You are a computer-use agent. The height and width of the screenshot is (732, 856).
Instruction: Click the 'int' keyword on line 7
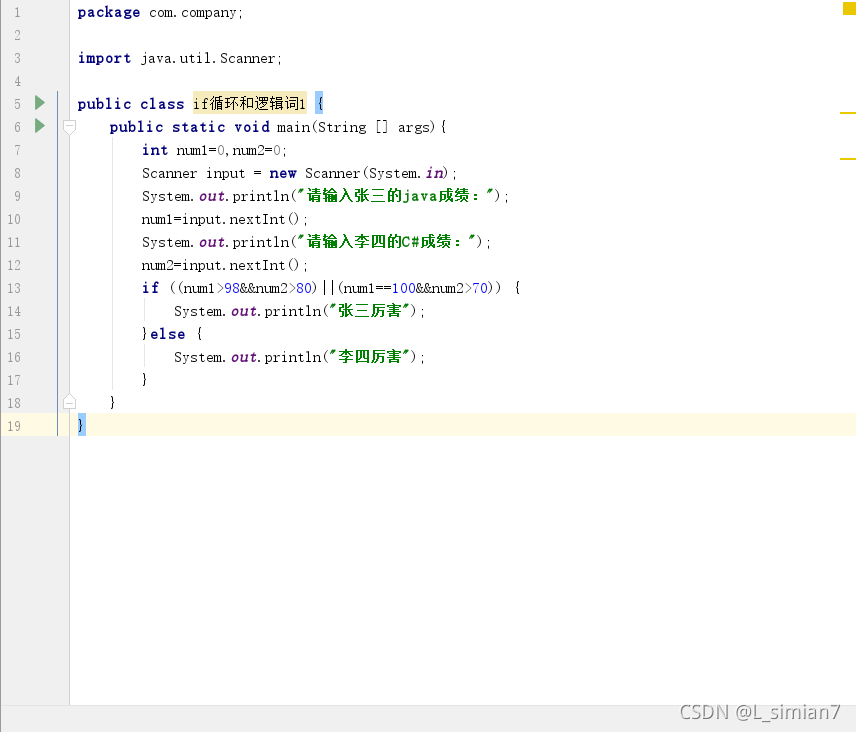tap(155, 150)
